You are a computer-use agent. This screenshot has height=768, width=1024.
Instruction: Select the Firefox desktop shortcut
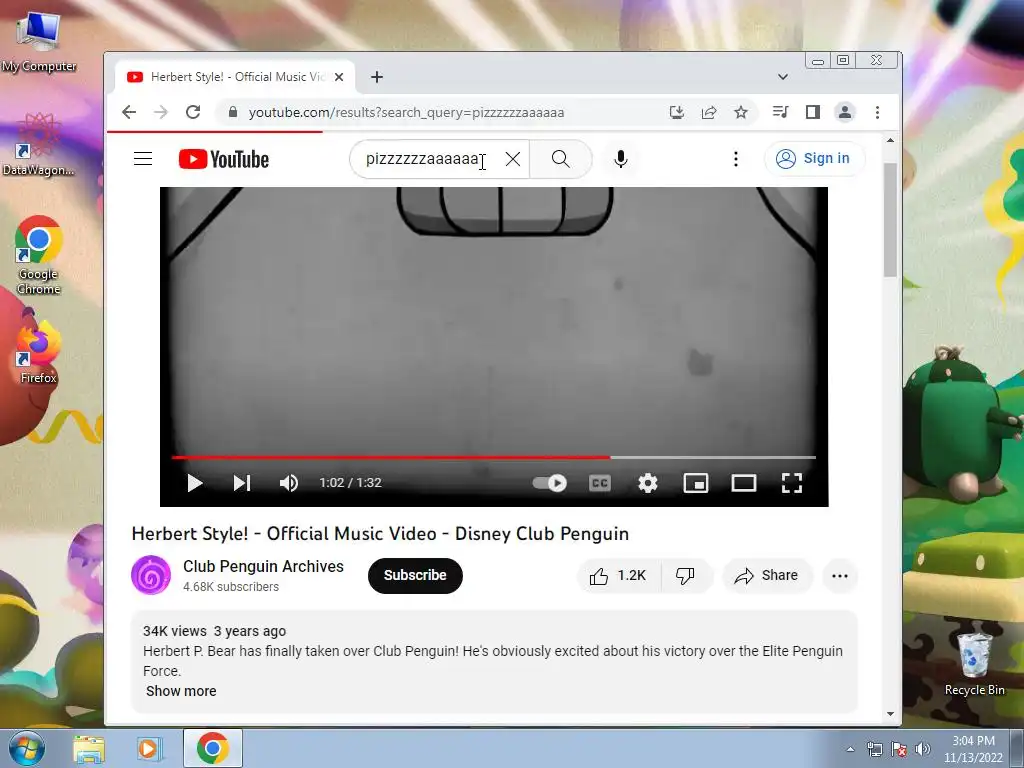tap(39, 351)
